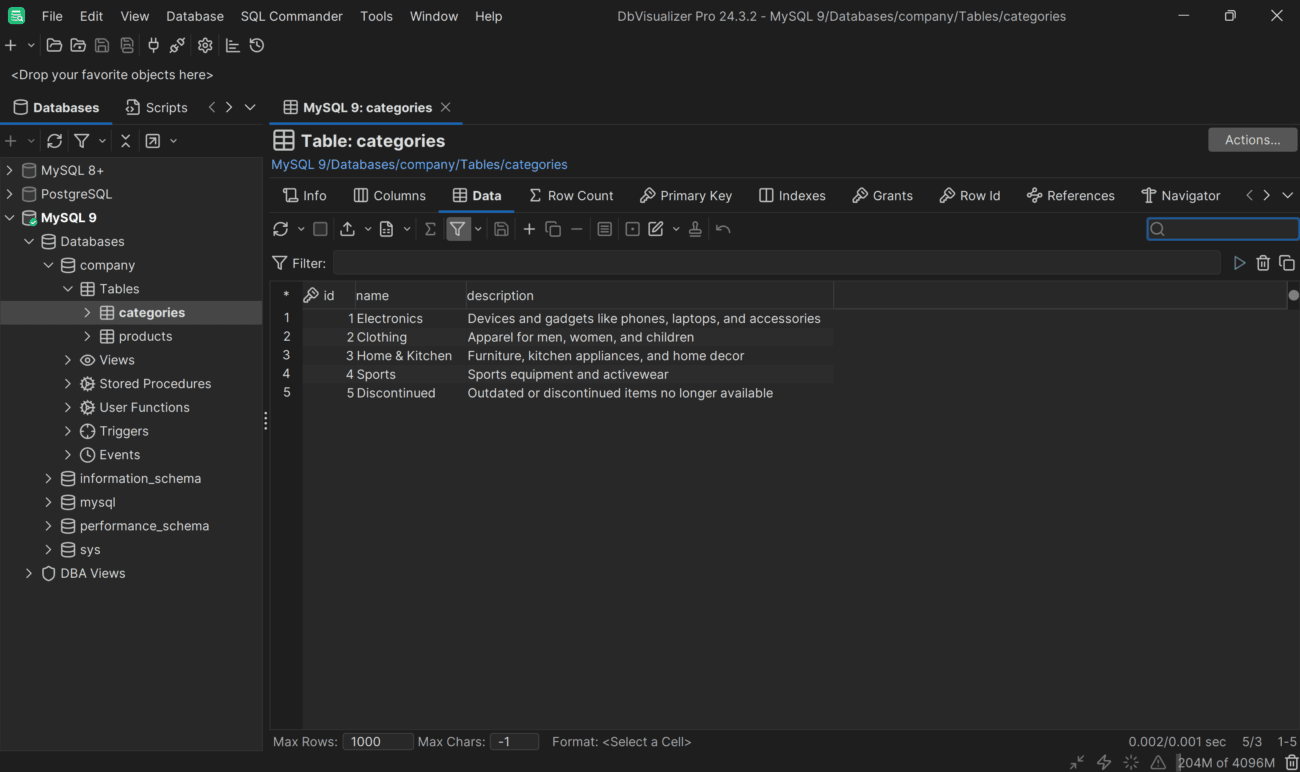Click the Actions... button
Image resolution: width=1300 pixels, height=772 pixels.
coord(1252,140)
